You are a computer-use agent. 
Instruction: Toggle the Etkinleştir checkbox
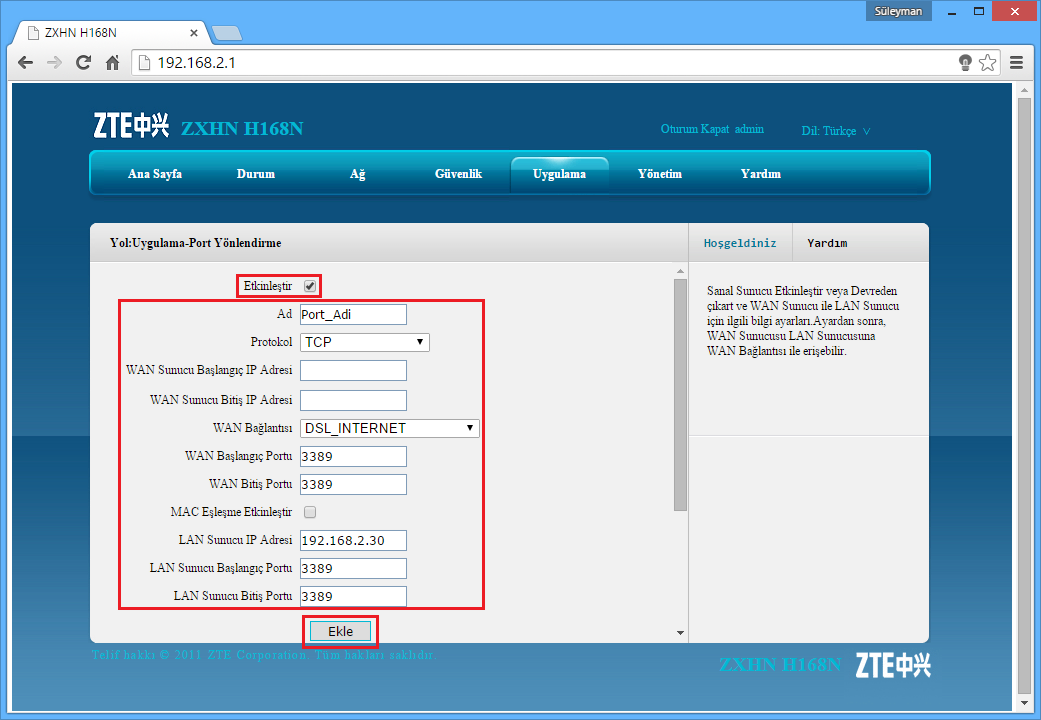click(310, 286)
